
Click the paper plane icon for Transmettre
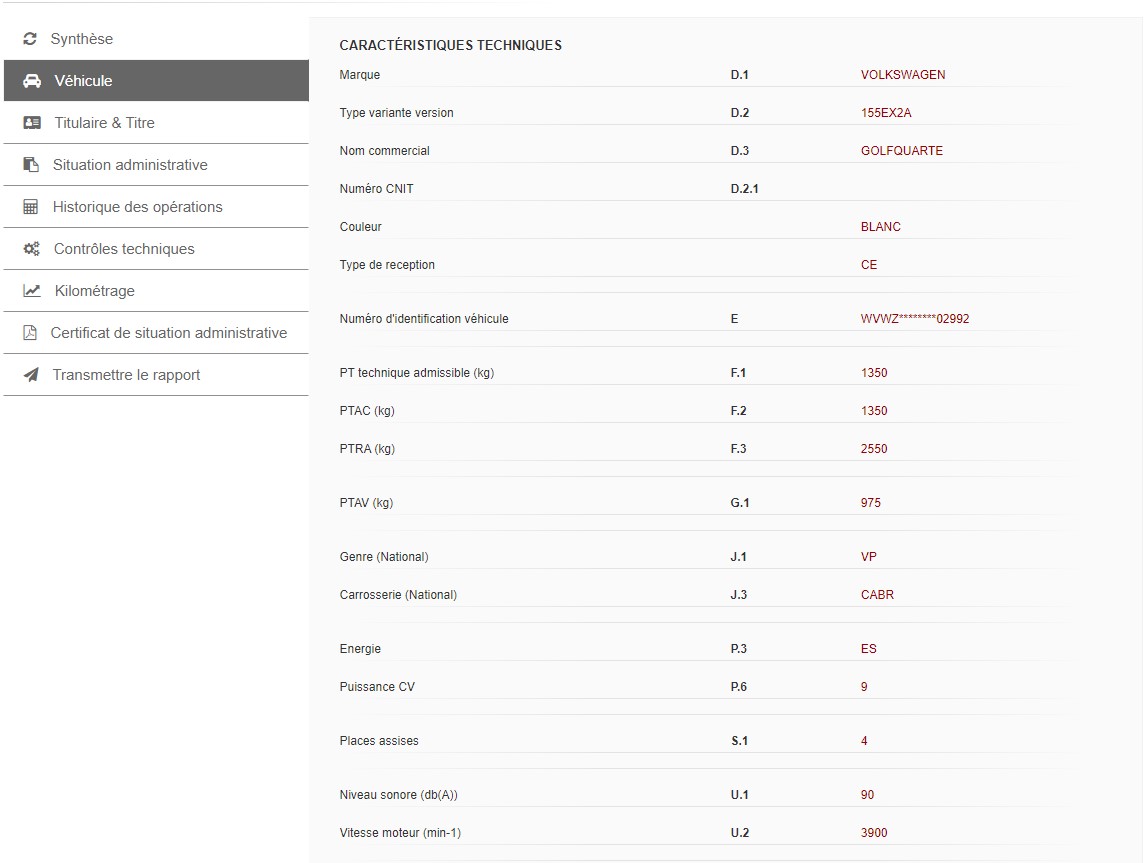[x=31, y=375]
